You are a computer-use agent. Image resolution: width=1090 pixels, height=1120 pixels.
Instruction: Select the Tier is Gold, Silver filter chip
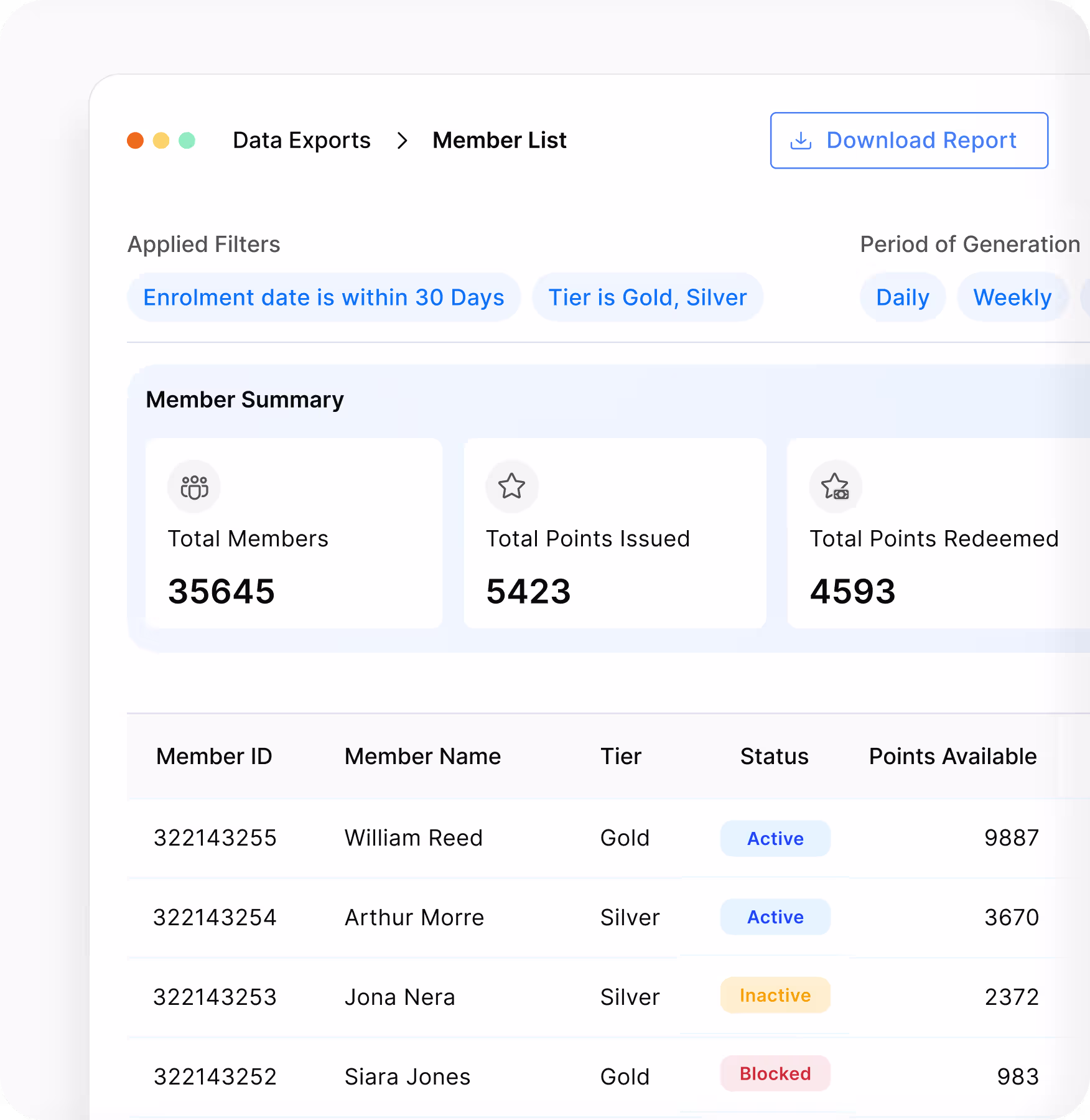(x=648, y=297)
